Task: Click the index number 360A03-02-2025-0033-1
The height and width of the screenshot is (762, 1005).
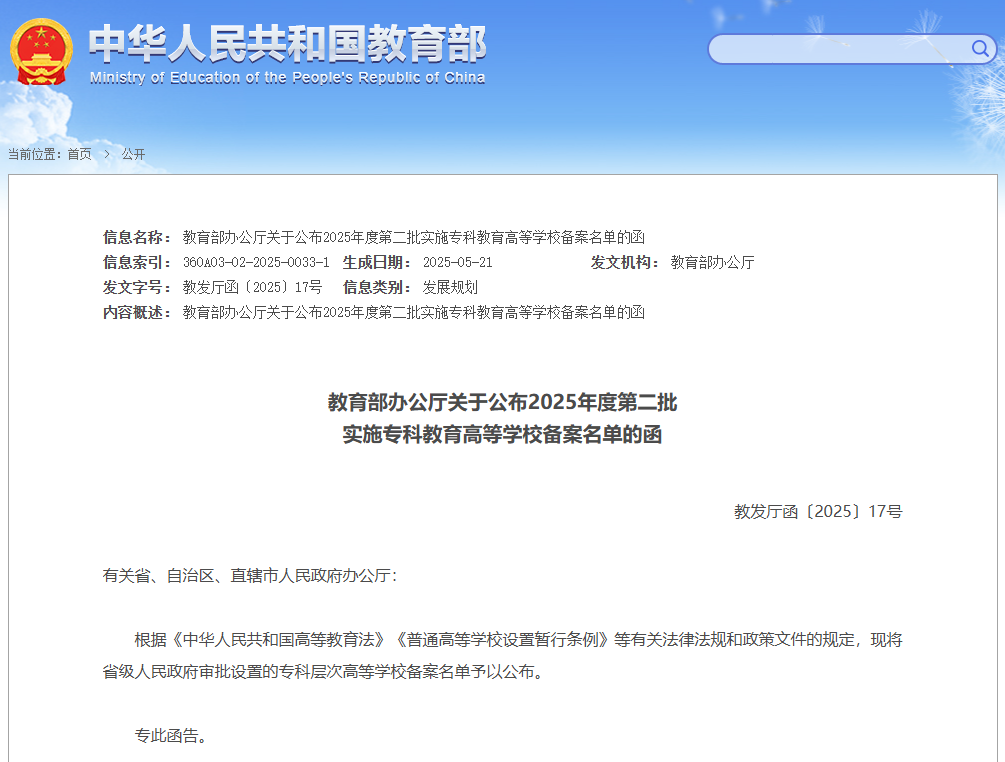Action: click(x=256, y=262)
